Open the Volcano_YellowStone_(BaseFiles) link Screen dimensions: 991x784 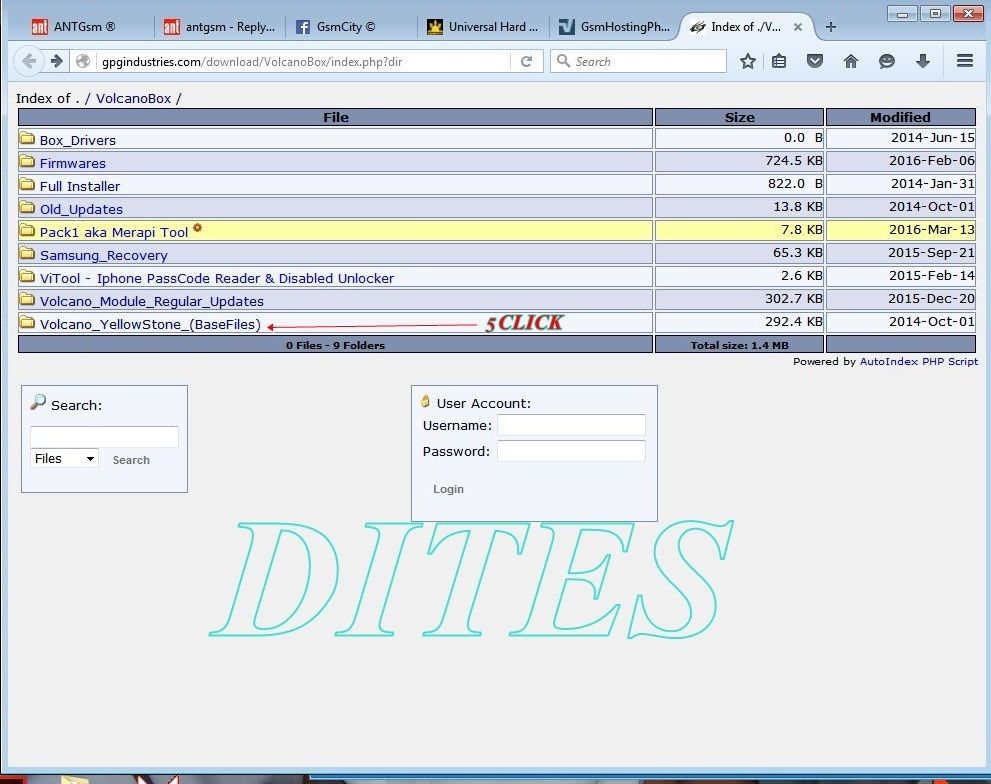pyautogui.click(x=150, y=324)
